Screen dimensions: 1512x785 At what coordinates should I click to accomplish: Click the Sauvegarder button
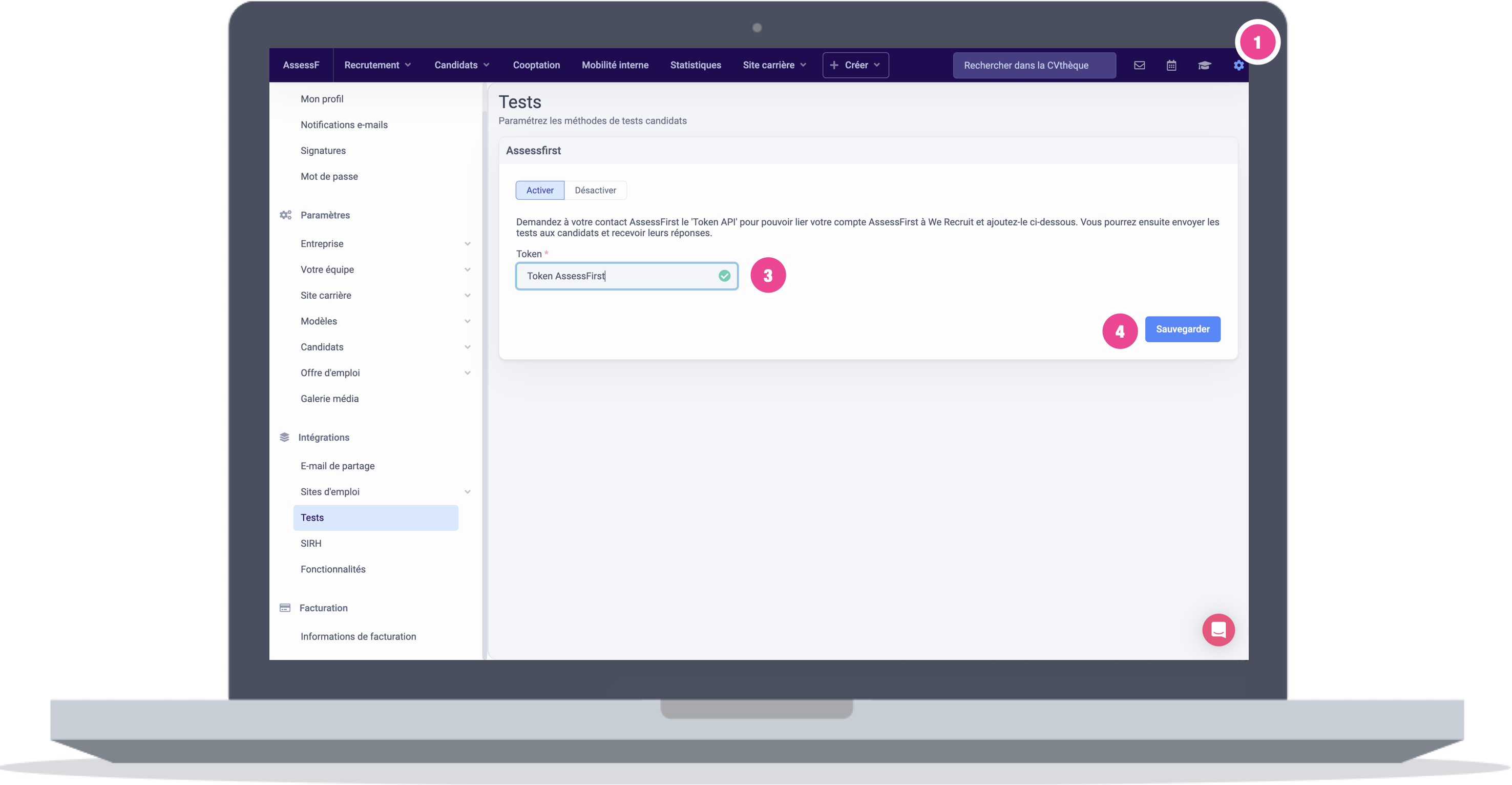[1182, 329]
